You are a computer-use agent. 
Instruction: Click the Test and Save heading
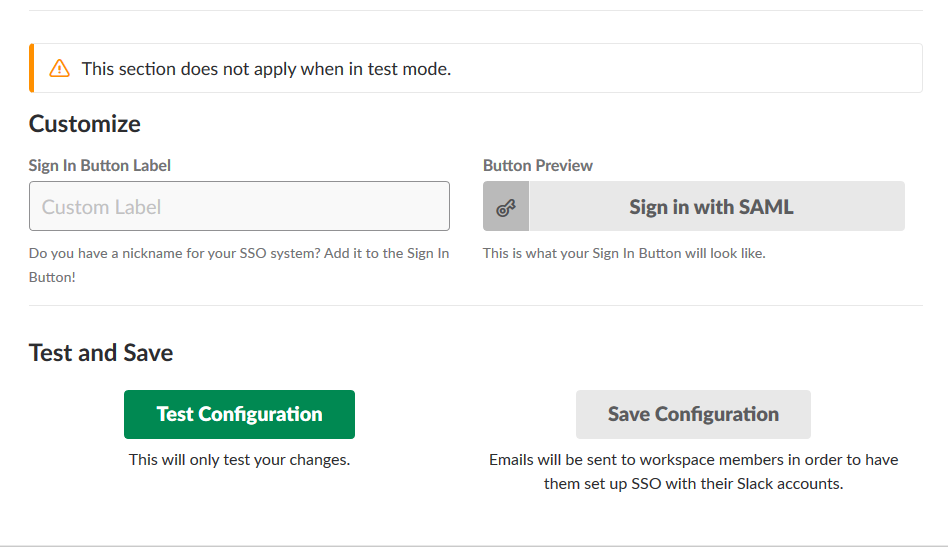tap(101, 353)
